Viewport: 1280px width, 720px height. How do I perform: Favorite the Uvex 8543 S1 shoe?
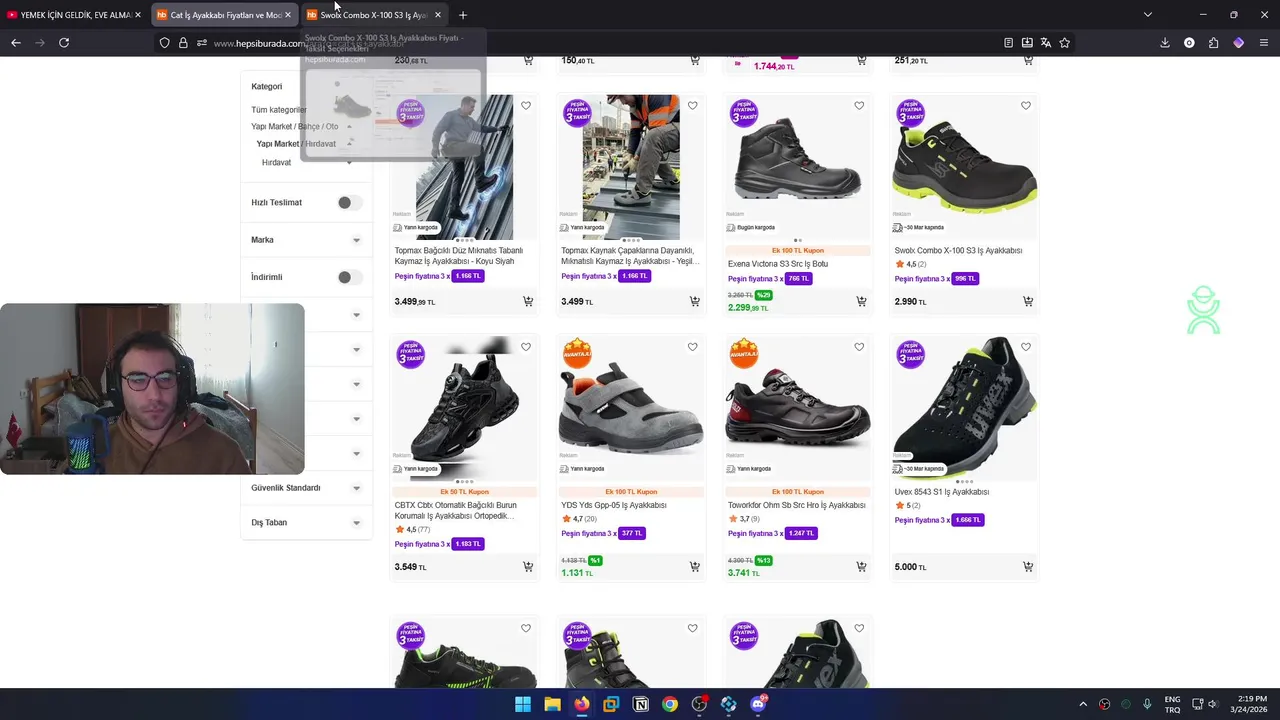1026,347
